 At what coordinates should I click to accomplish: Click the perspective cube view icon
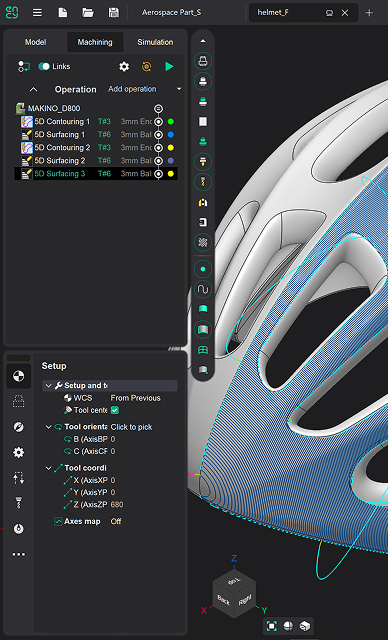[305, 626]
